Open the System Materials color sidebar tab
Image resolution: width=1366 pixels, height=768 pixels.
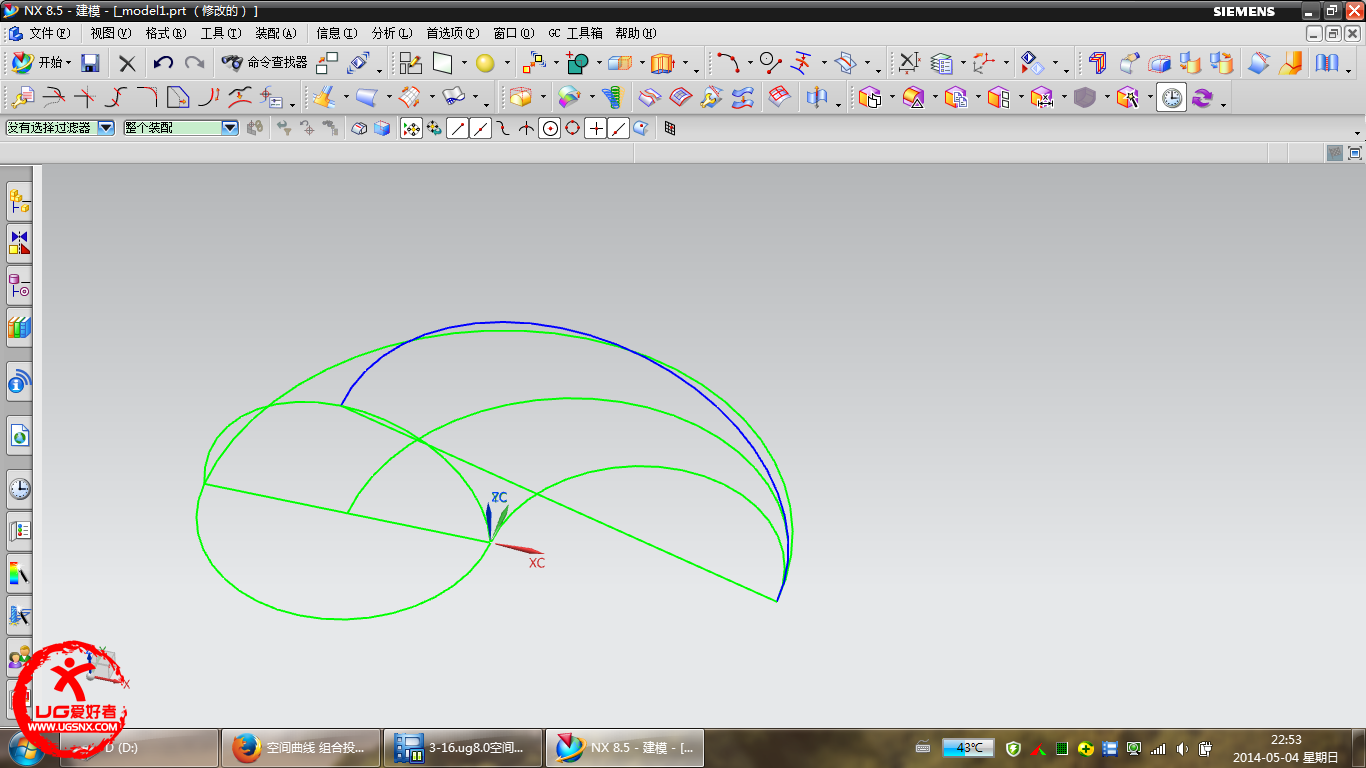click(19, 573)
